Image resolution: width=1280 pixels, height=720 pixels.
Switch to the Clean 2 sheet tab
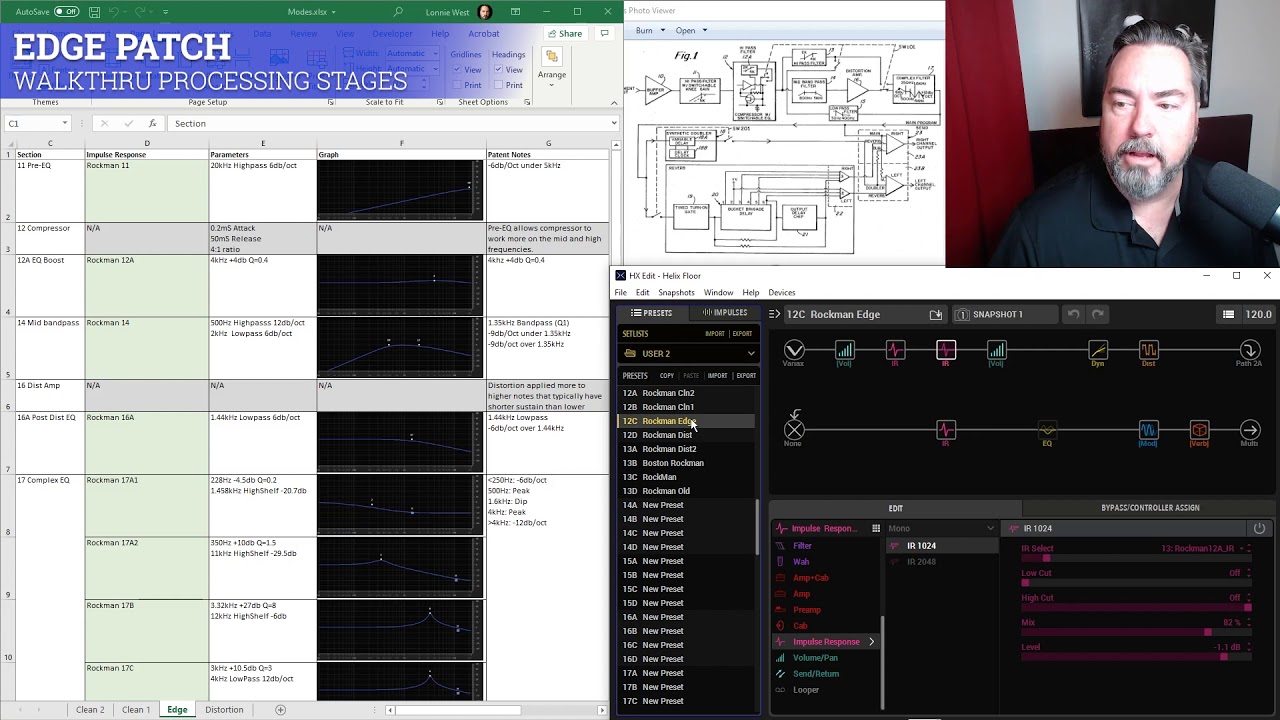(90, 710)
